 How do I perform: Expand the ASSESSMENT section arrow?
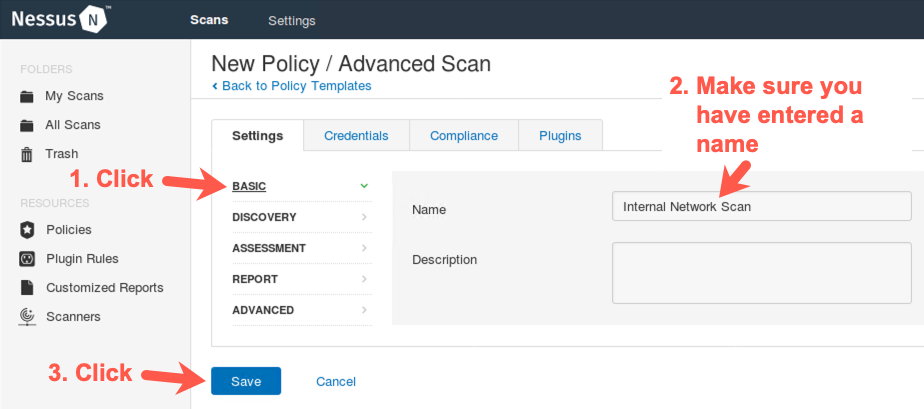(364, 248)
